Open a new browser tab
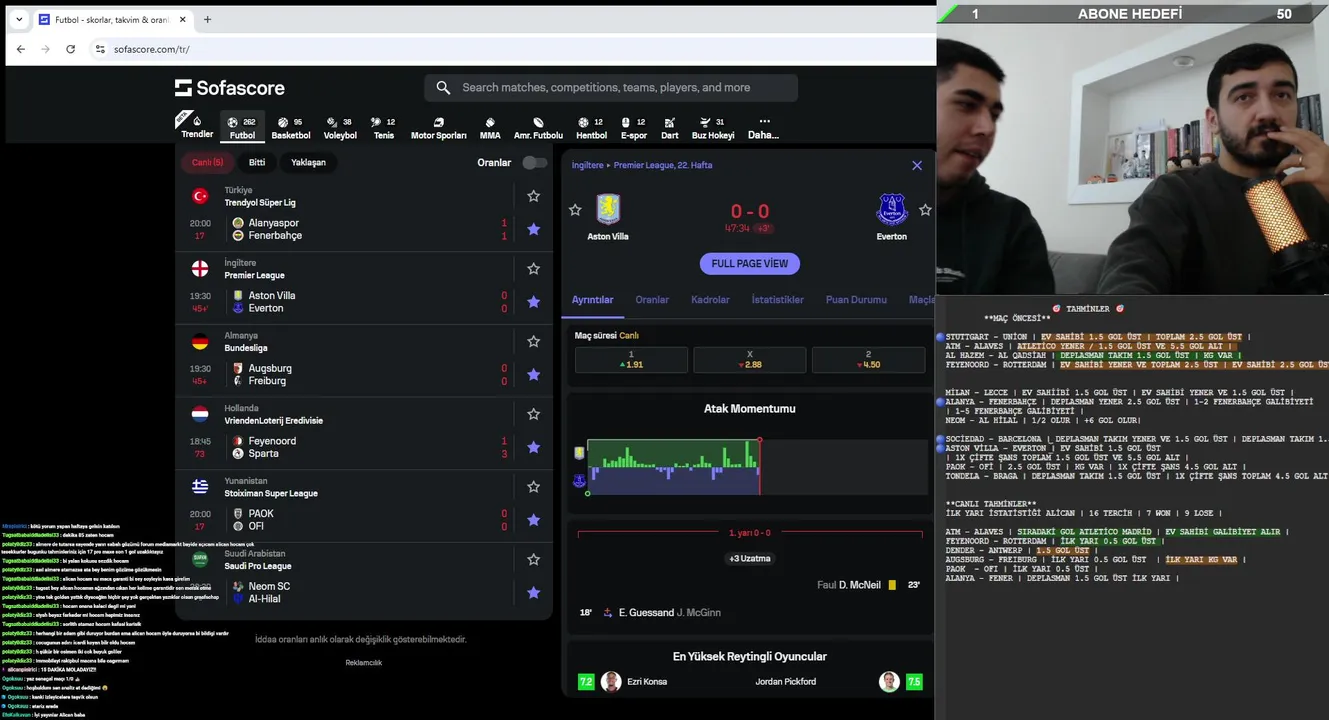The image size is (1329, 720). click(207, 19)
